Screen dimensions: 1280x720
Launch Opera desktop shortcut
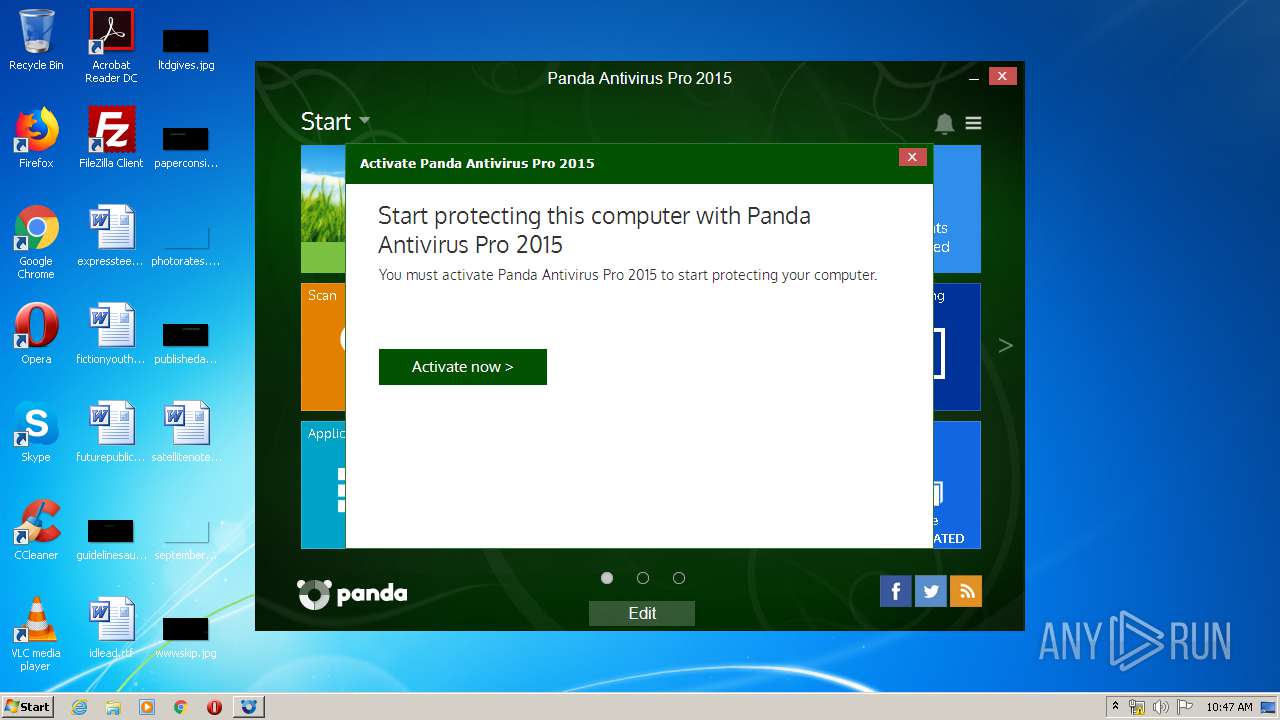click(36, 334)
